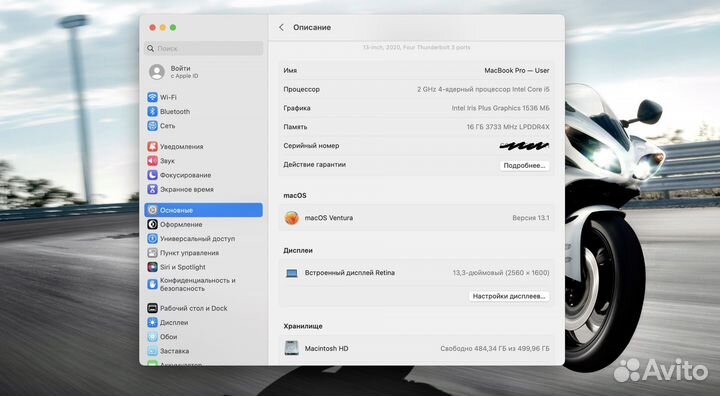The image size is (720, 396).
Task: Click the Версия 13.1 text
Action: [531, 218]
